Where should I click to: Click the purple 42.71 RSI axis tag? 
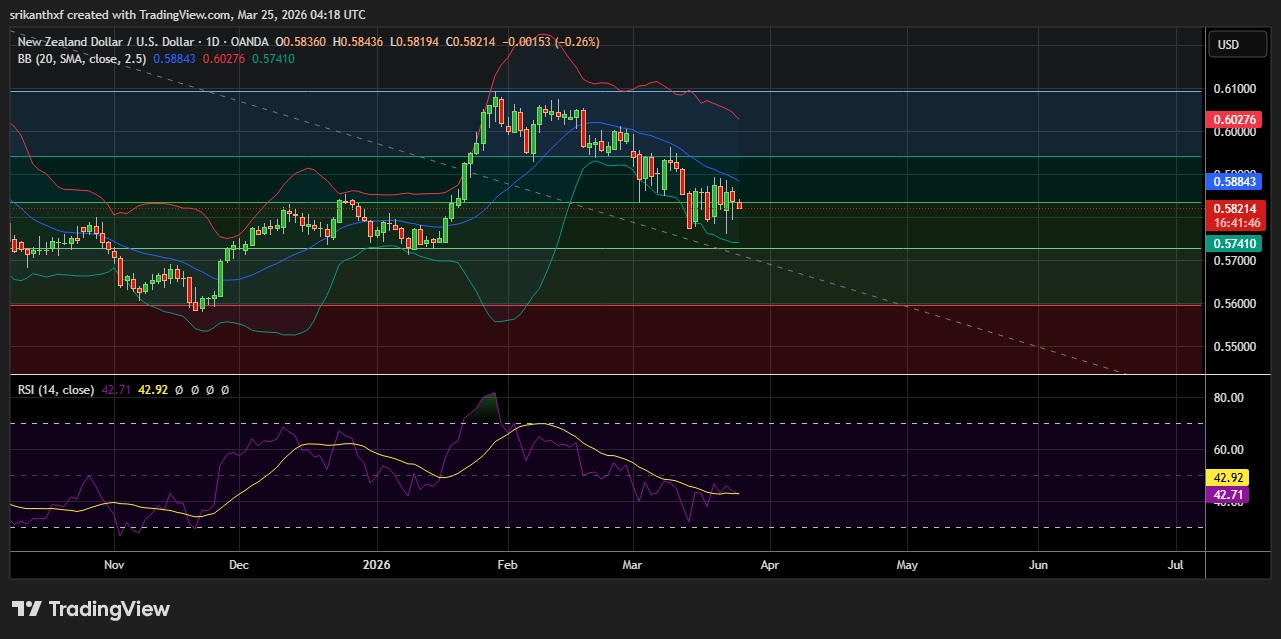point(1228,494)
